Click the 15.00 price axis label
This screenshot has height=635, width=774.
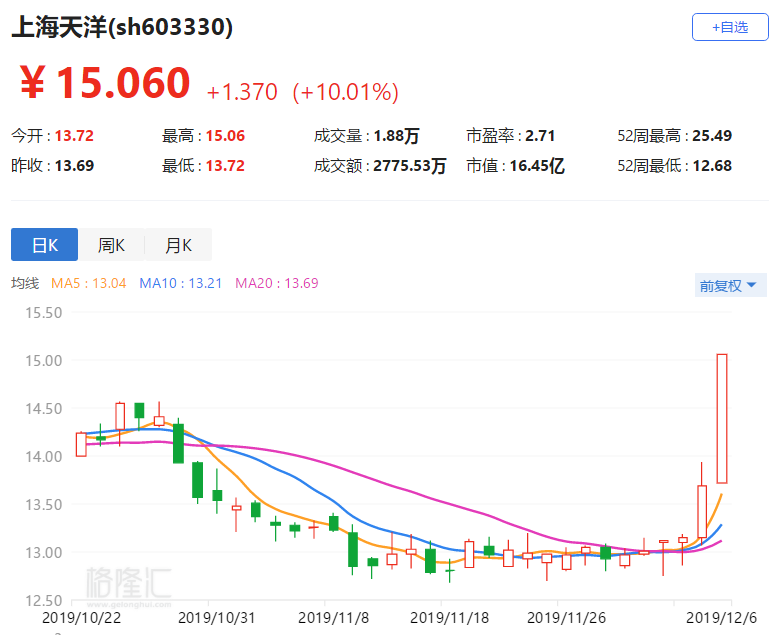point(44,360)
